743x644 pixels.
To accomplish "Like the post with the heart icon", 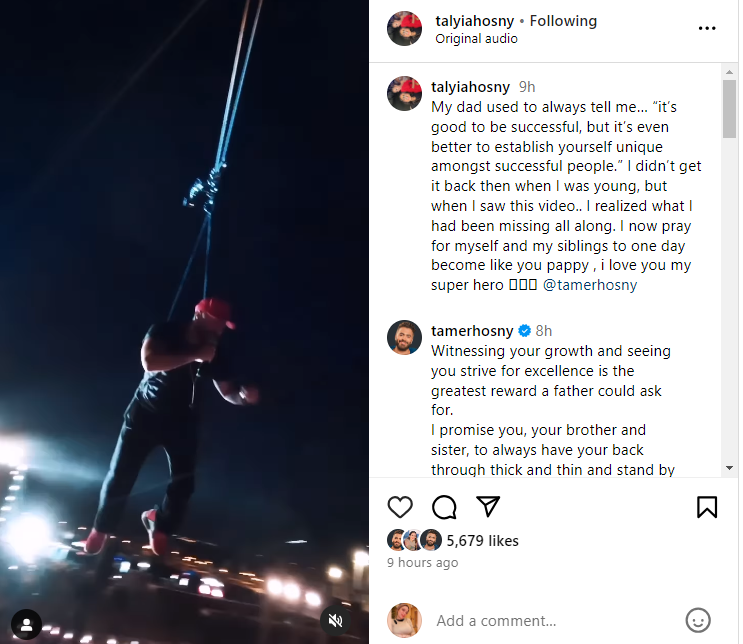I will coord(400,507).
